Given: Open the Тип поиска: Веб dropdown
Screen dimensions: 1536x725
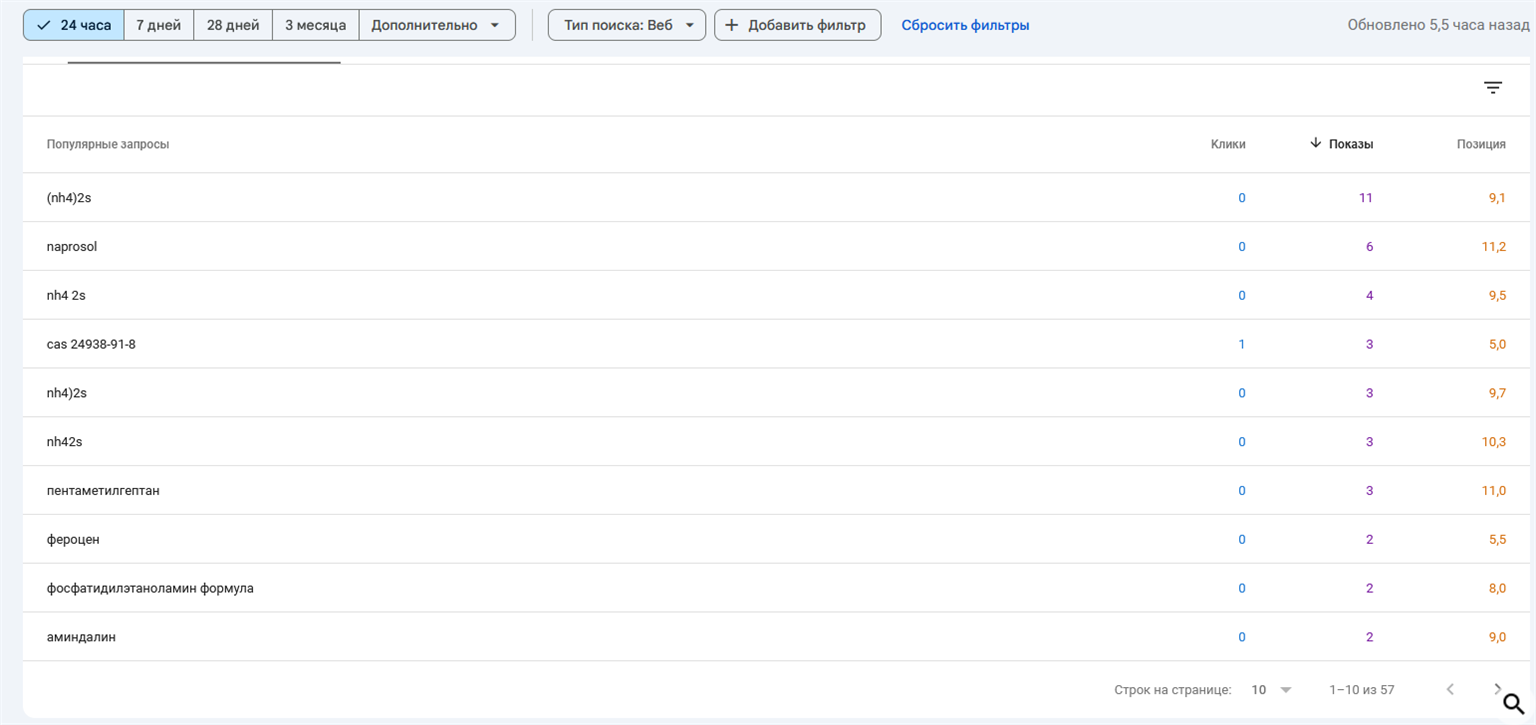Looking at the screenshot, I should pos(627,25).
